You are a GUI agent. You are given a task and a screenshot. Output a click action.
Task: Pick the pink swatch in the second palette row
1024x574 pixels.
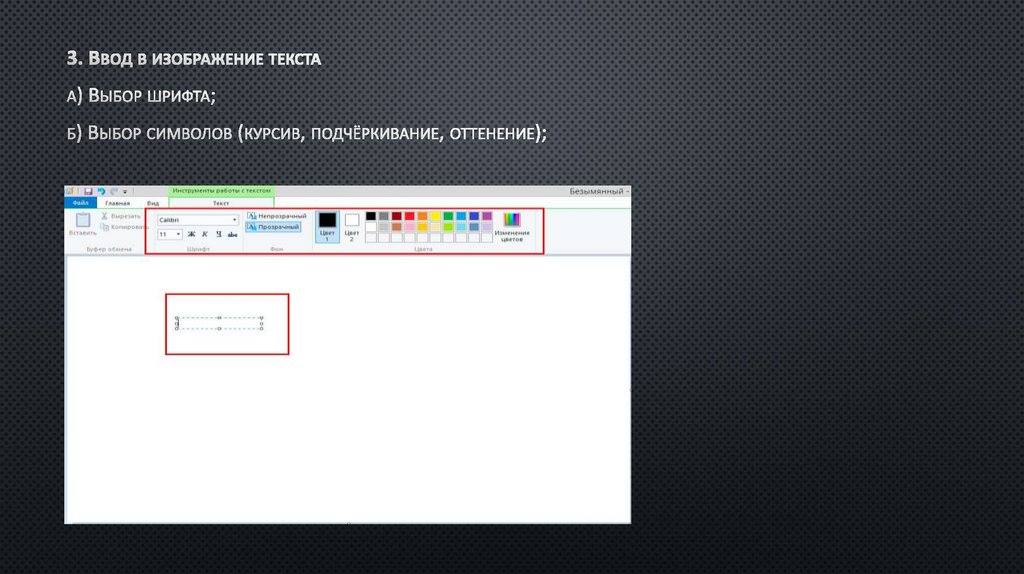409,227
